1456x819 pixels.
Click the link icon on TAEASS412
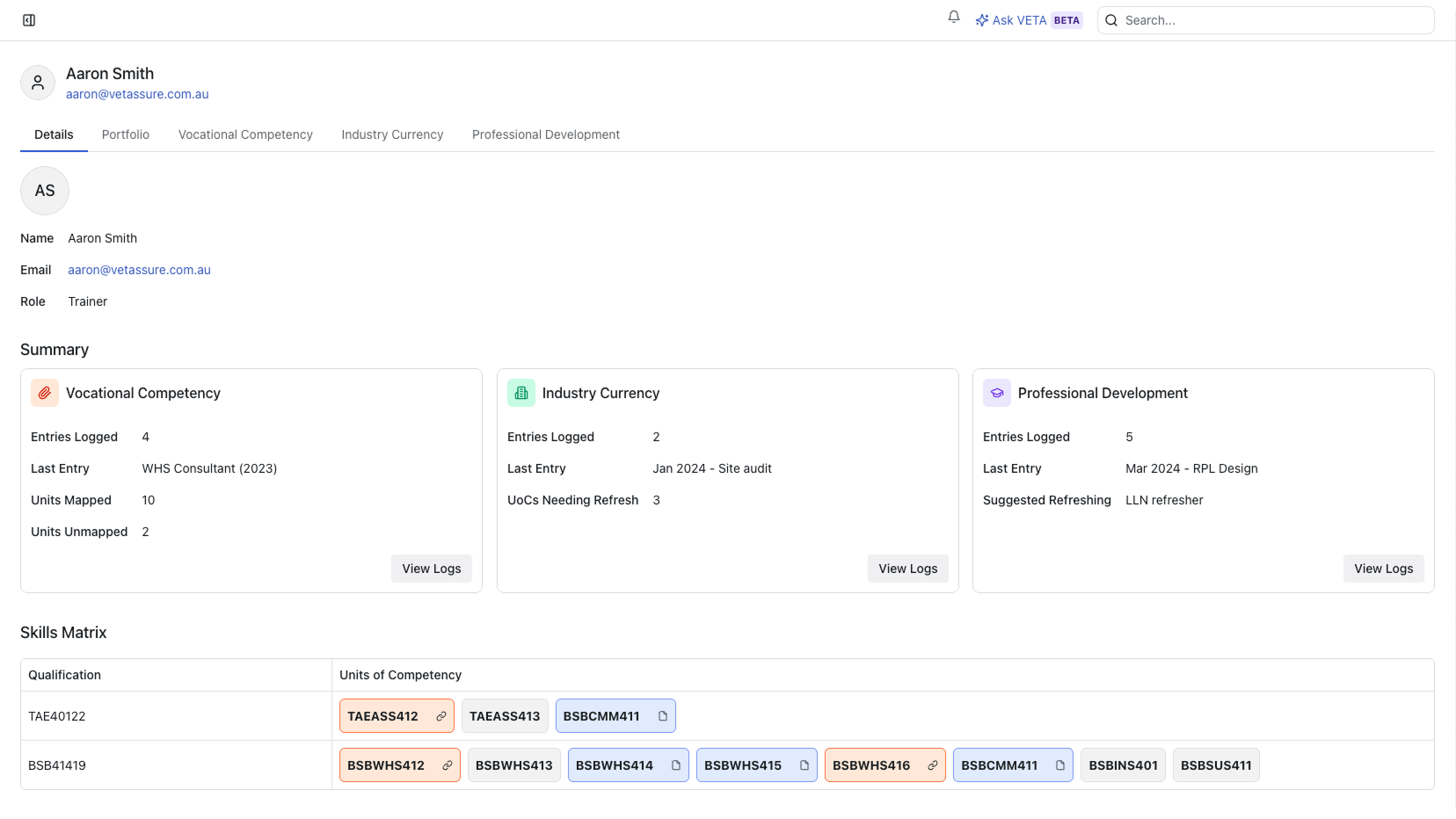(x=441, y=716)
